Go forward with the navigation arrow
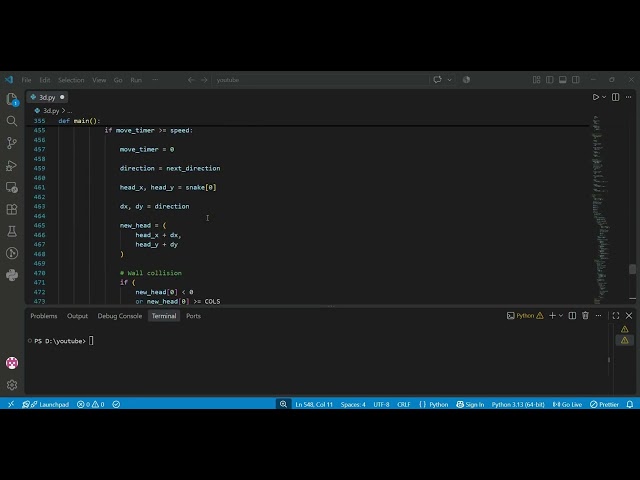Screen dimensions: 640x480 [x=204, y=80]
